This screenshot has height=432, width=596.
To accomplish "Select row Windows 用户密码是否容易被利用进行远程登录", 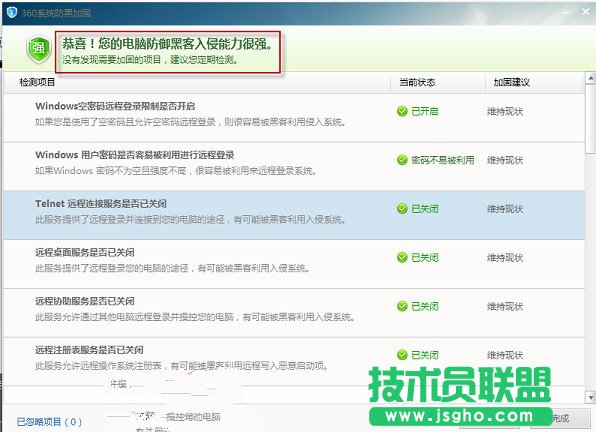I will tap(294, 166).
